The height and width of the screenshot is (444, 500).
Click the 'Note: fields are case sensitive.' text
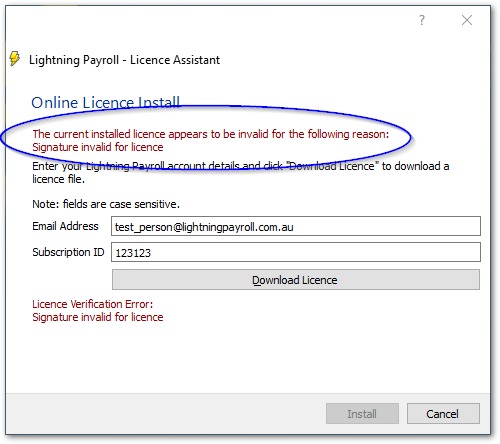coord(106,204)
